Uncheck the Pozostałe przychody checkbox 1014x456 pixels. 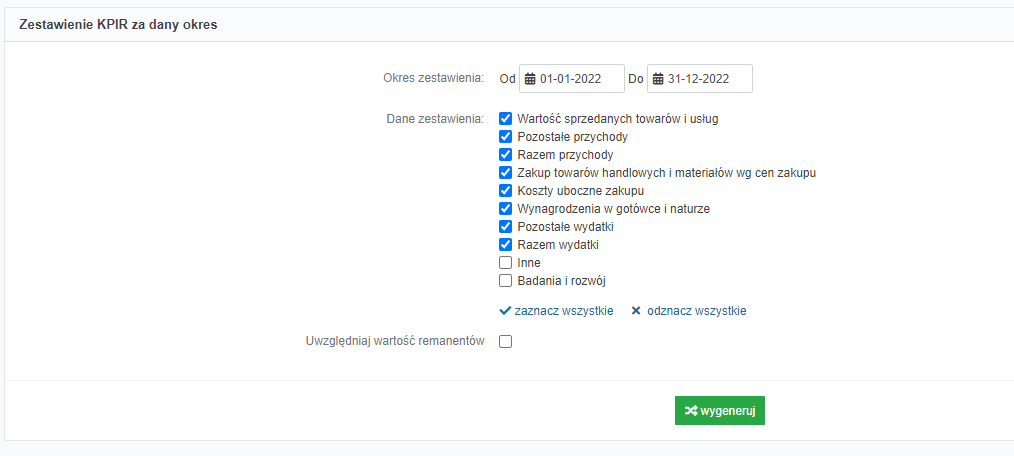click(x=506, y=136)
